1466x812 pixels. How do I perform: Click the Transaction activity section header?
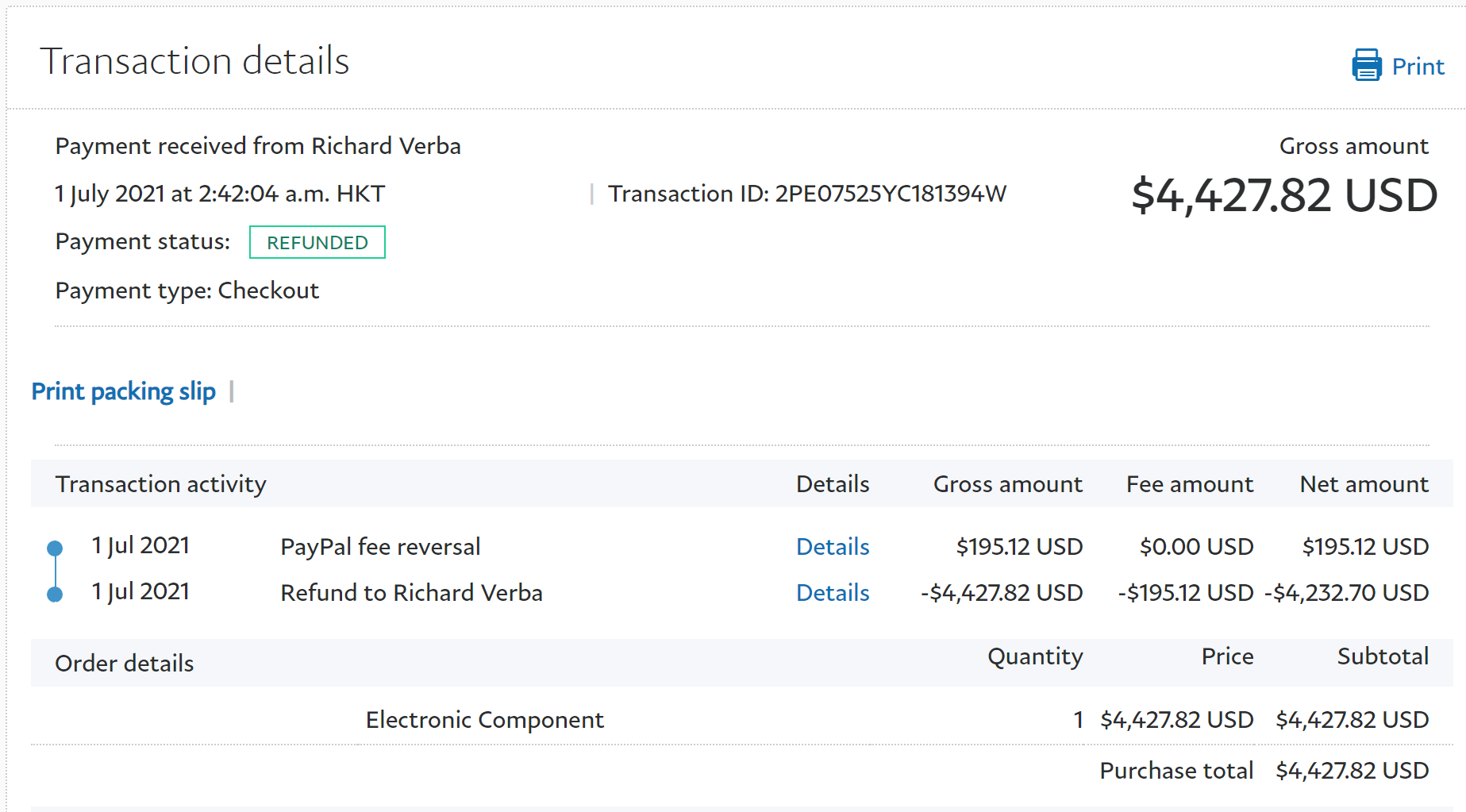(x=160, y=484)
